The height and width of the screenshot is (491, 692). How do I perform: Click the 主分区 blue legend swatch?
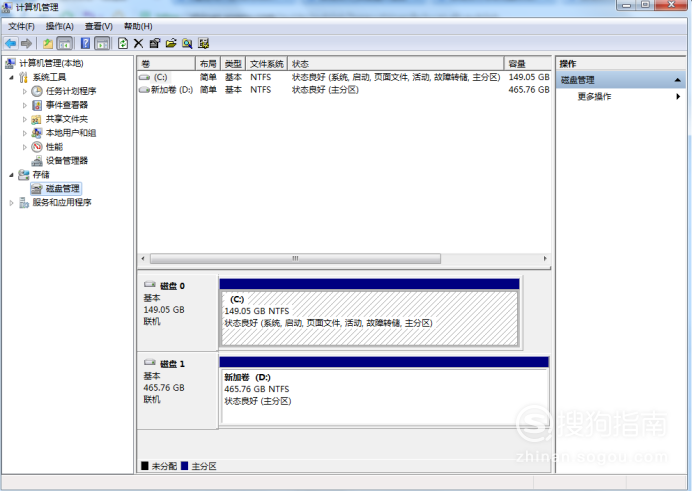tap(184, 466)
